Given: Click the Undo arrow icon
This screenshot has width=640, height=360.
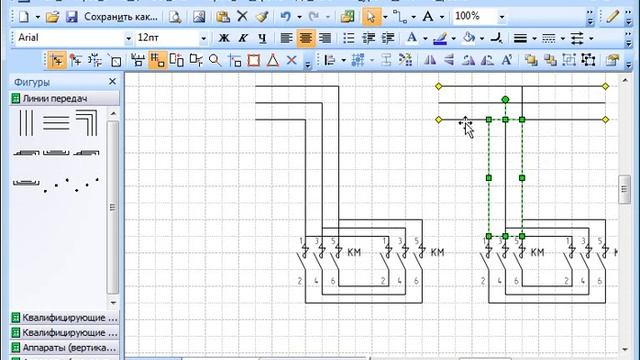Looking at the screenshot, I should 286,17.
